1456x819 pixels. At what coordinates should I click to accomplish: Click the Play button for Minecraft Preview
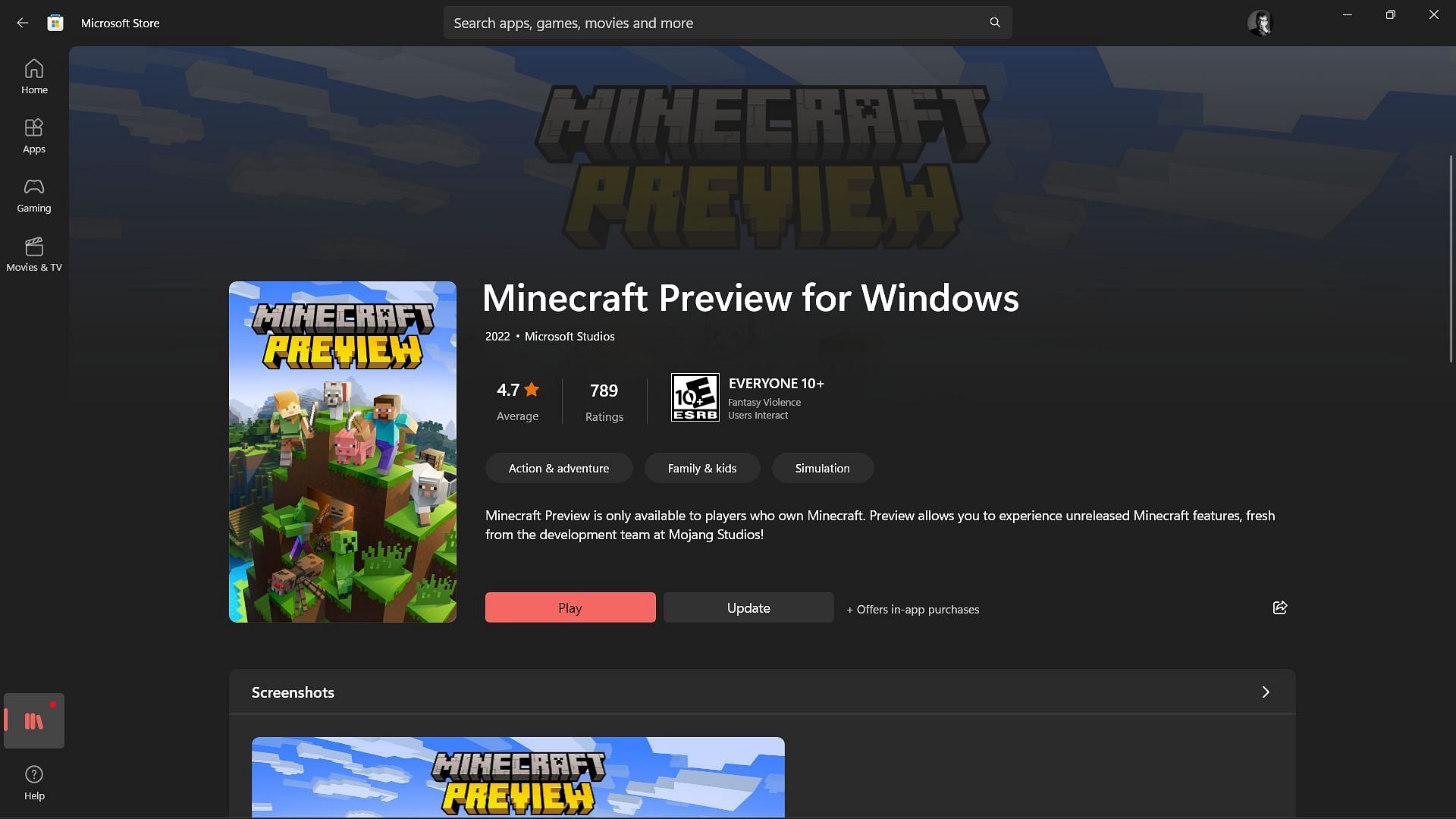pos(569,607)
